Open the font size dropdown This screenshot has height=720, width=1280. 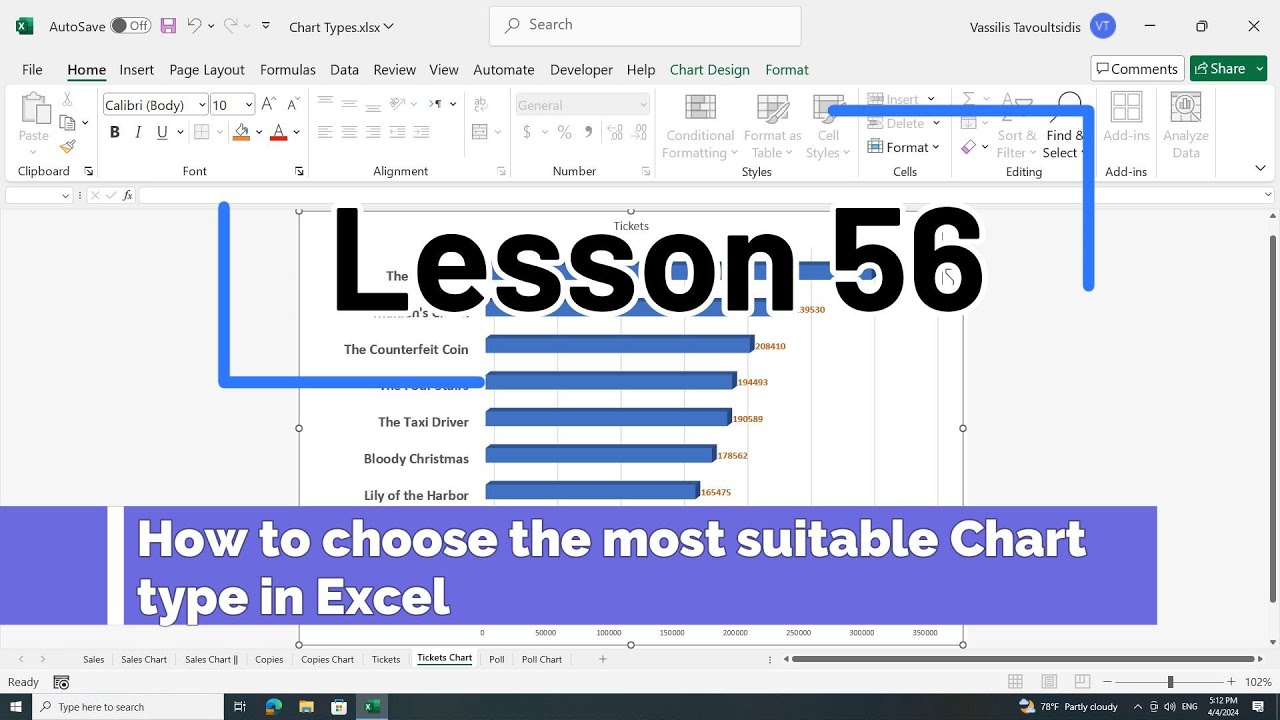point(248,105)
